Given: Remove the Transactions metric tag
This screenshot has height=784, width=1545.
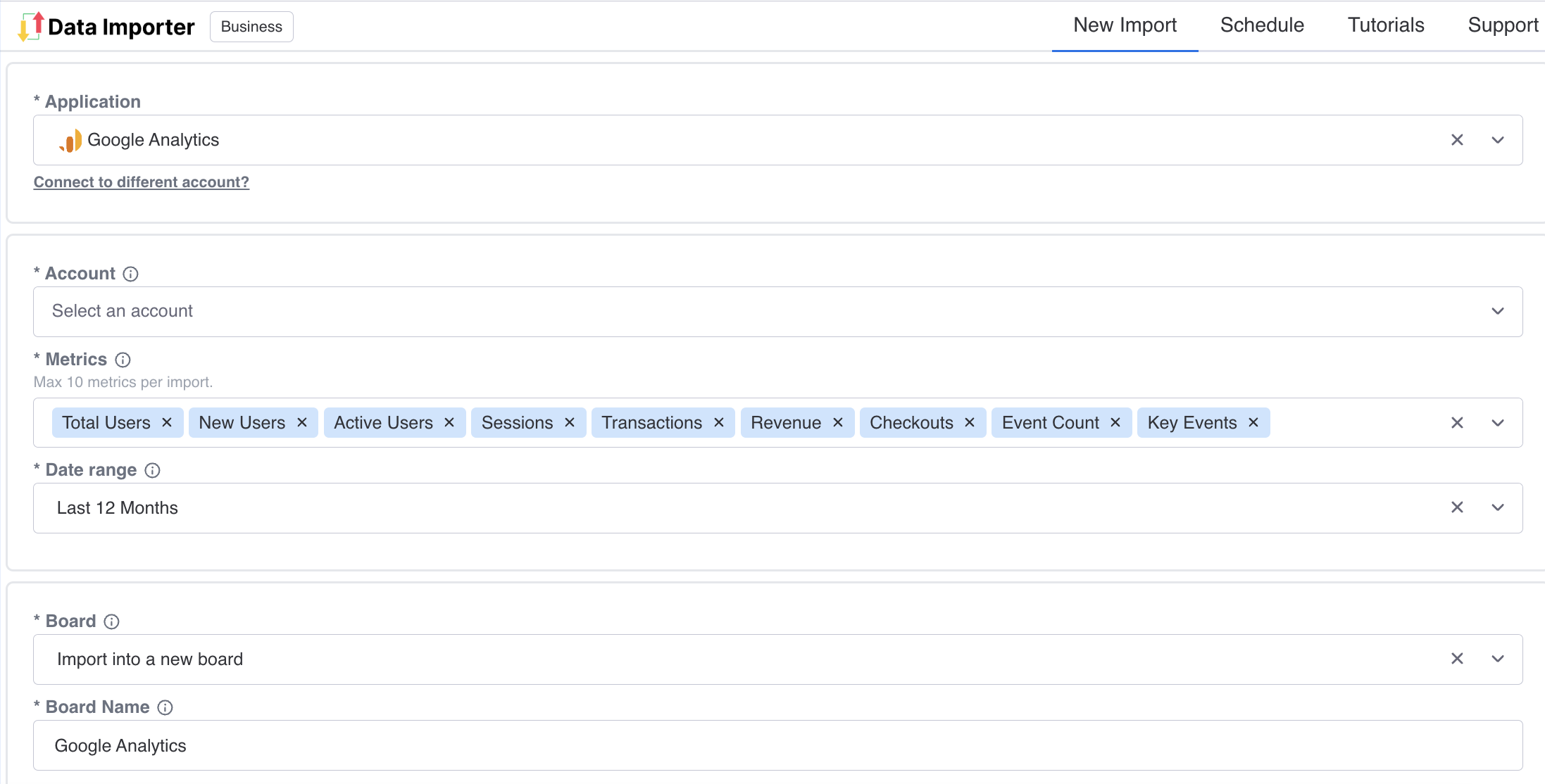Looking at the screenshot, I should [x=719, y=422].
